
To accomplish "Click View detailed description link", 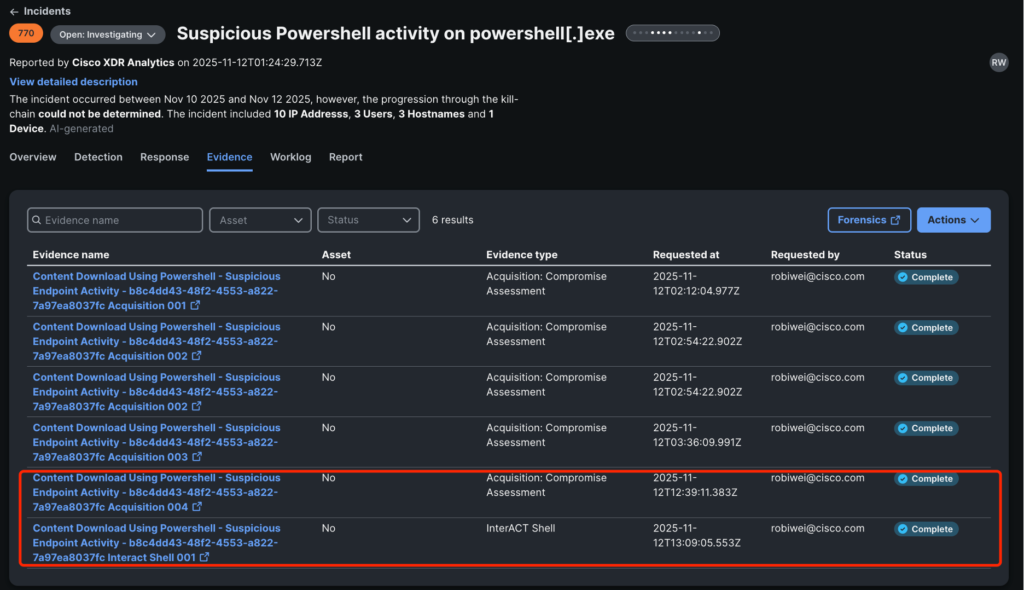I will [x=73, y=82].
